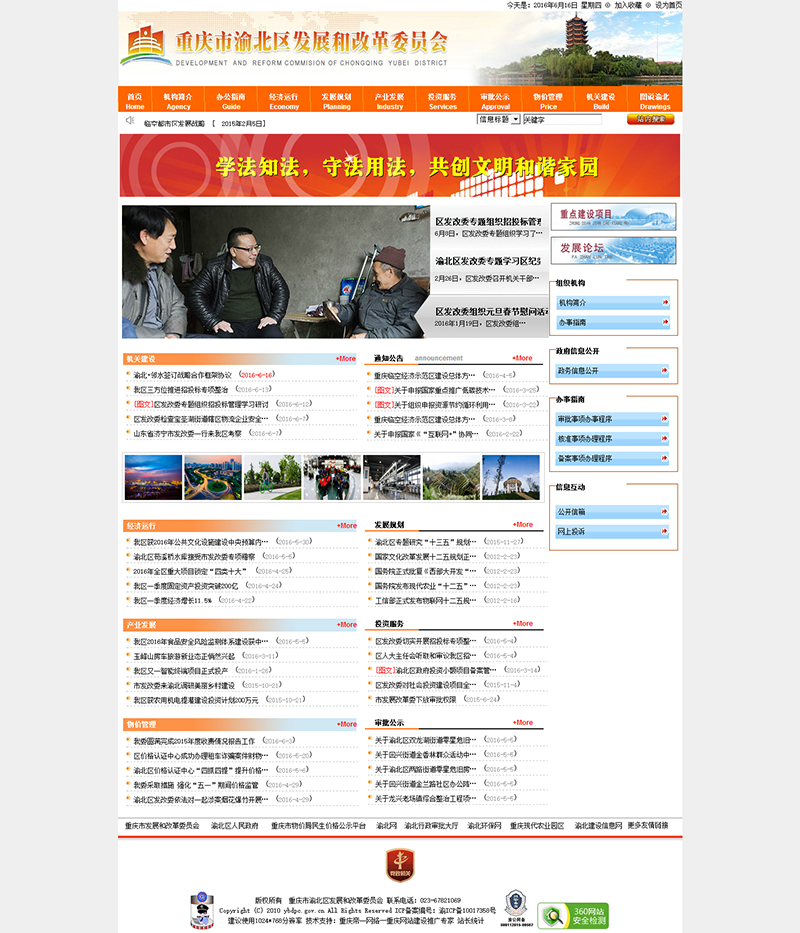Click the red party-government shield icon in footer
Viewport: 800px width, 933px height.
(x=400, y=865)
